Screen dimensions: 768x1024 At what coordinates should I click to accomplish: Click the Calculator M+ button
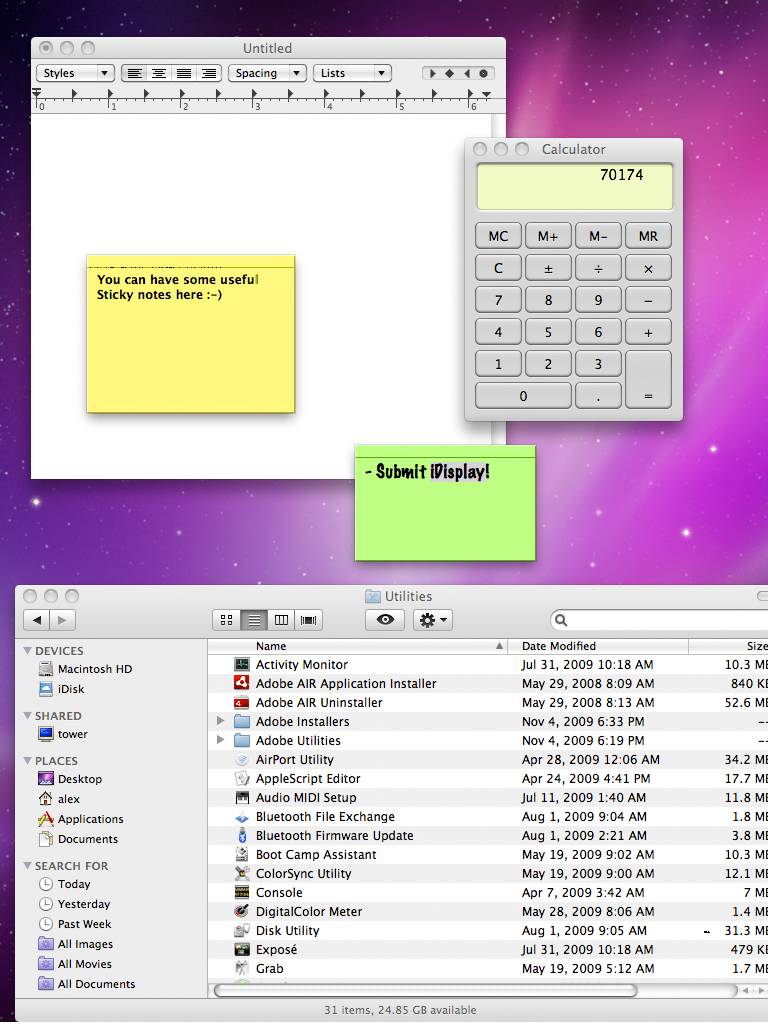(548, 236)
